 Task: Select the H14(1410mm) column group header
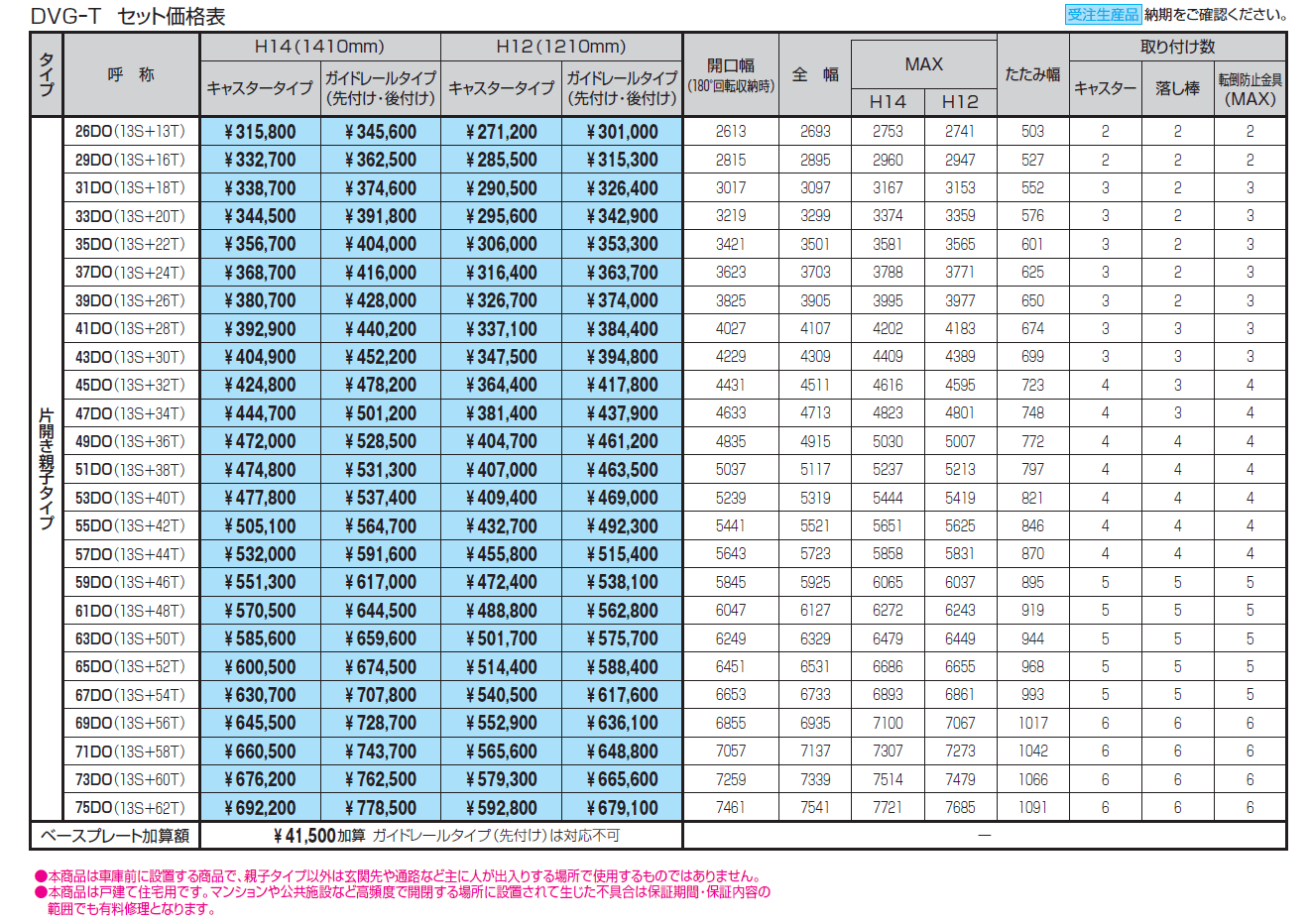point(319,47)
